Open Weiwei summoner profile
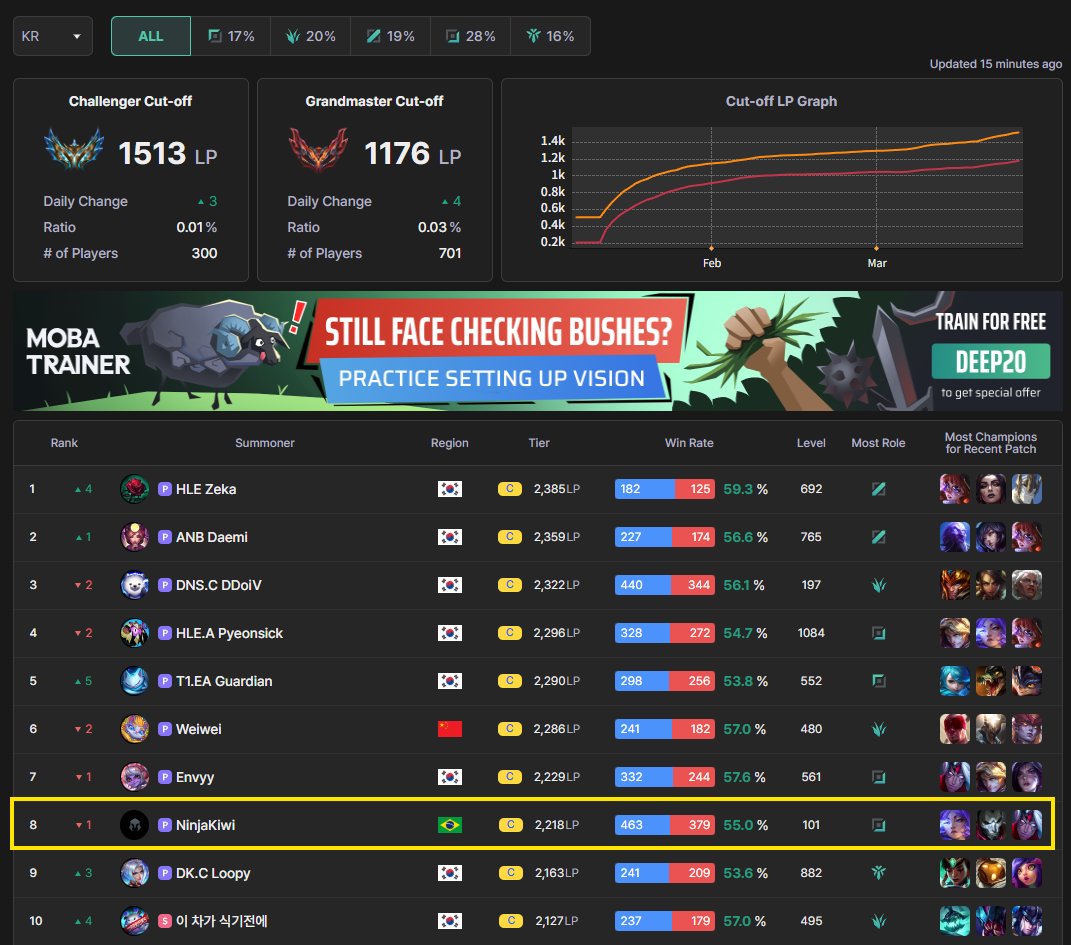This screenshot has height=945, width=1071. pos(199,729)
